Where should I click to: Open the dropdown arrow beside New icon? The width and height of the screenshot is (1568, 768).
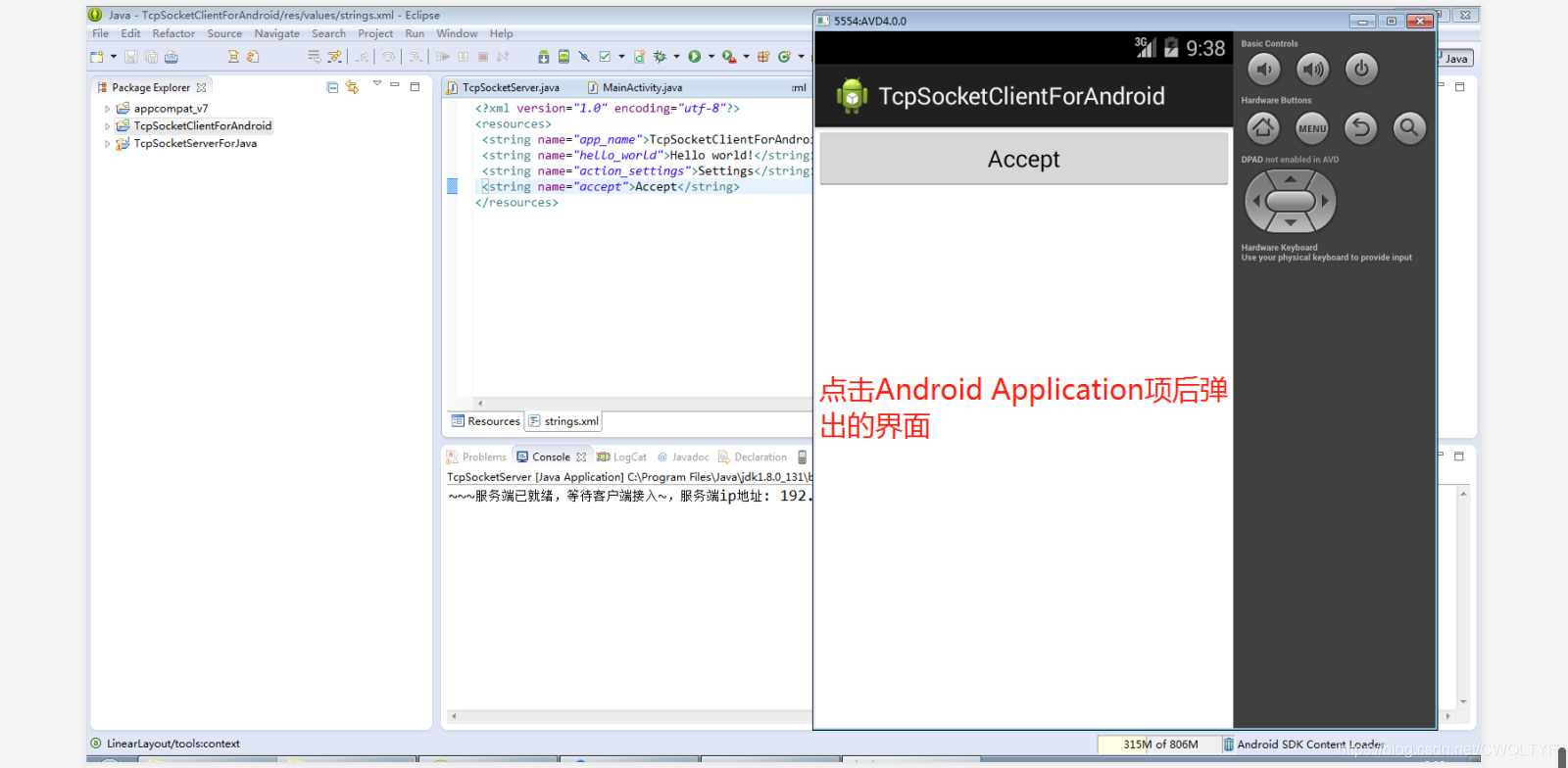point(114,57)
